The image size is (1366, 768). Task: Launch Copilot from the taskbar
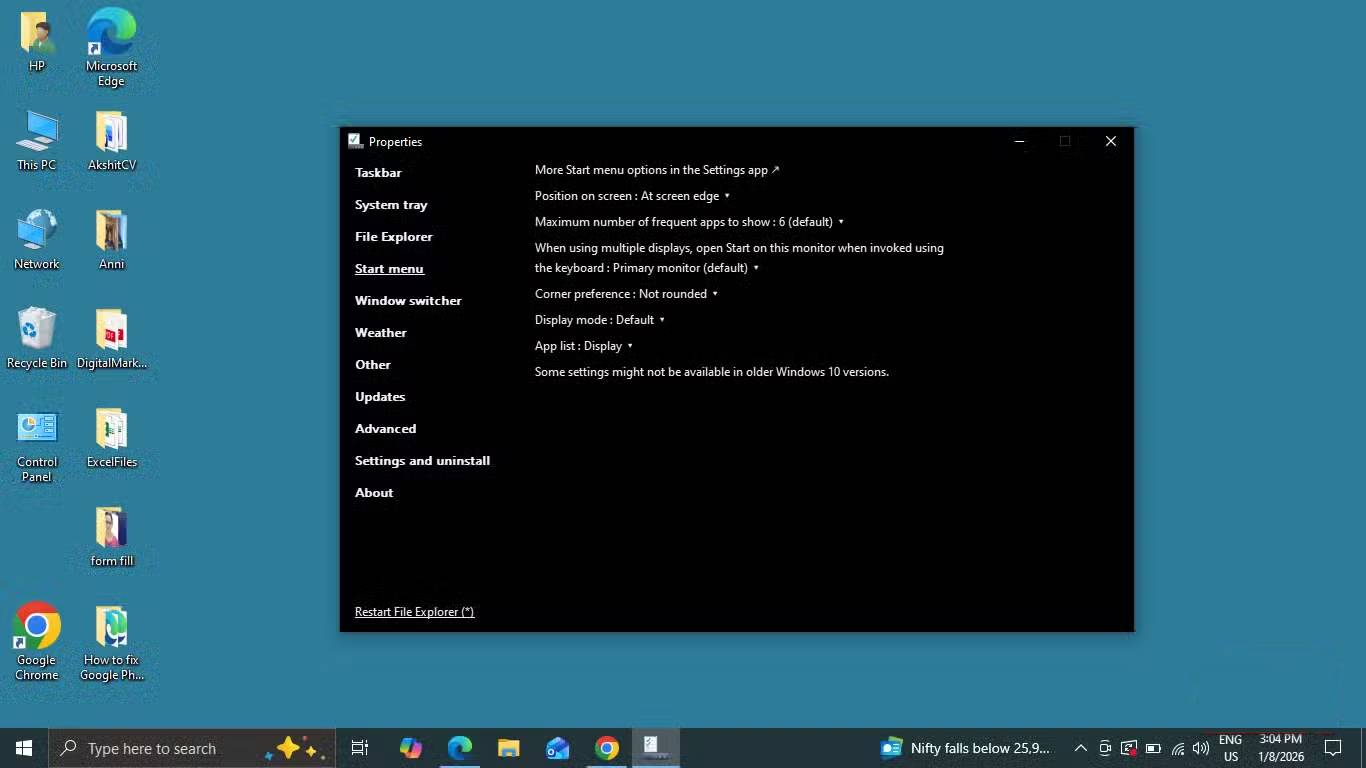coord(410,748)
